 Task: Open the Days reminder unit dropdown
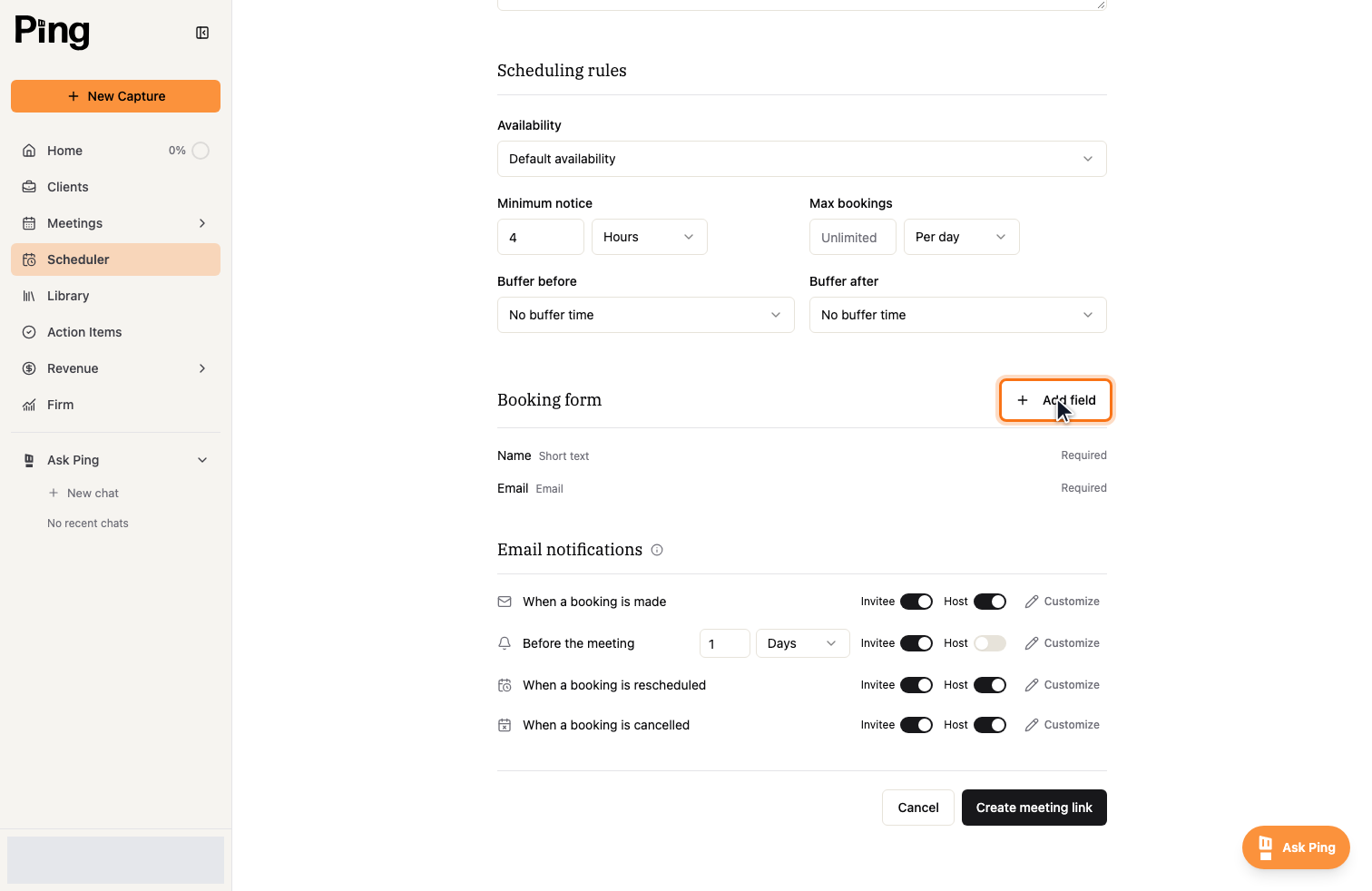click(x=803, y=643)
